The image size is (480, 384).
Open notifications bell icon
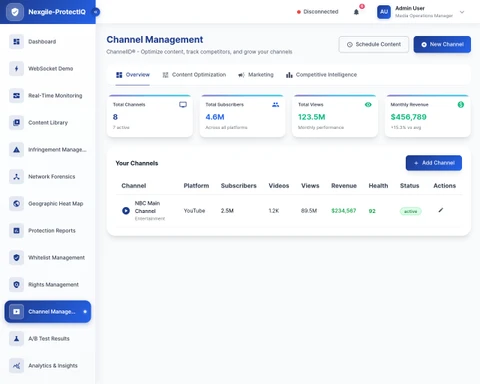point(356,12)
